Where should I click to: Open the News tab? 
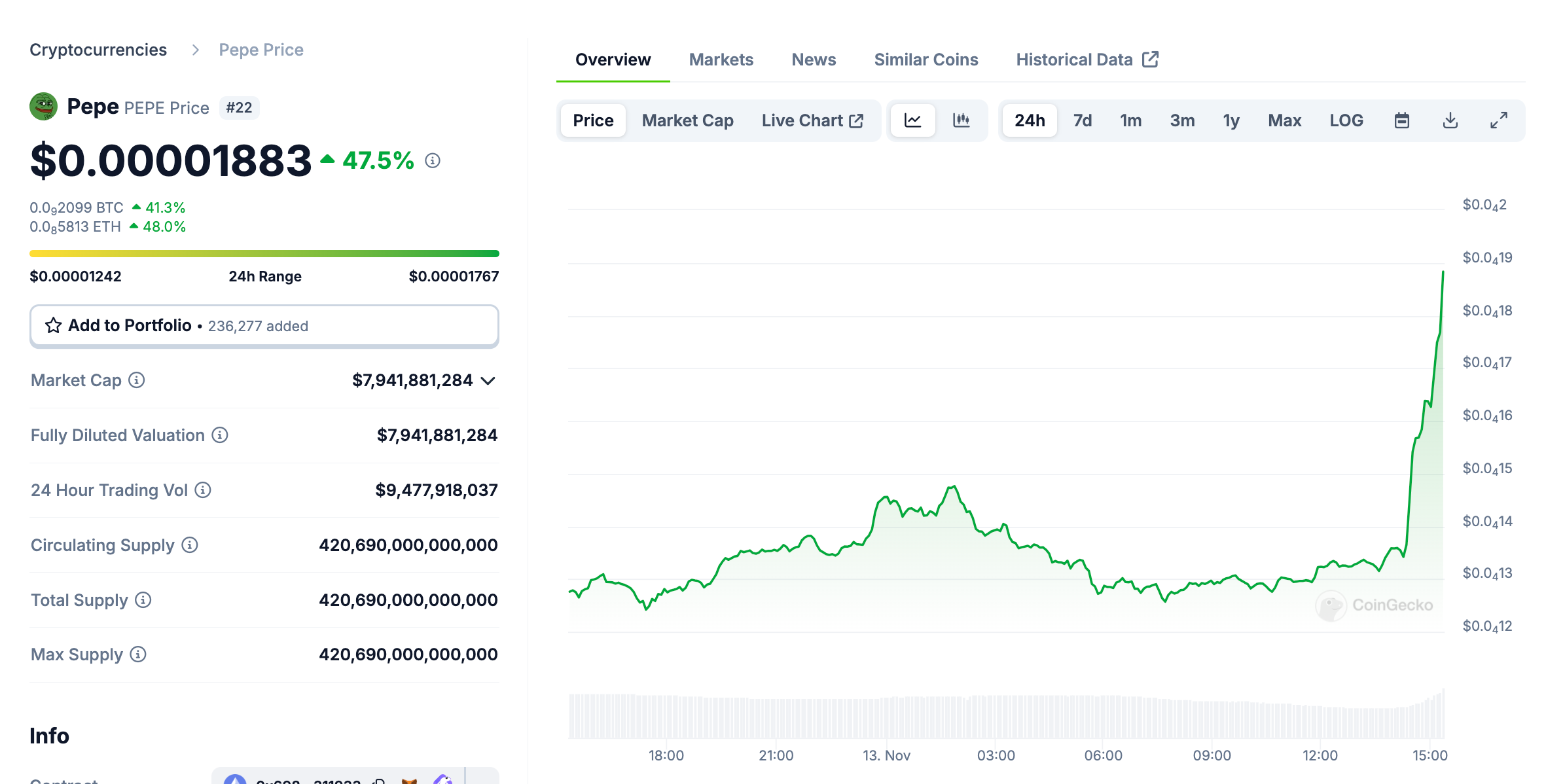point(814,60)
